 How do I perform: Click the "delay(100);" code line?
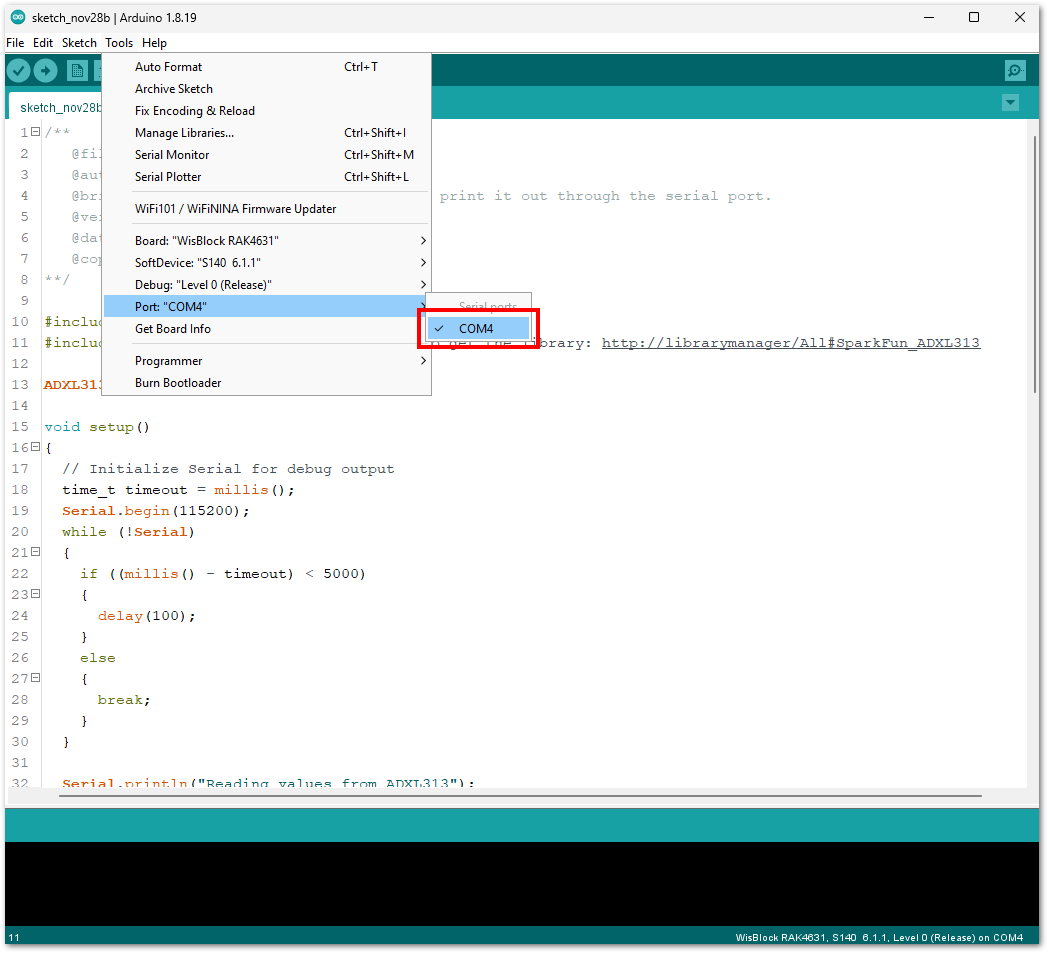pyautogui.click(x=146, y=616)
